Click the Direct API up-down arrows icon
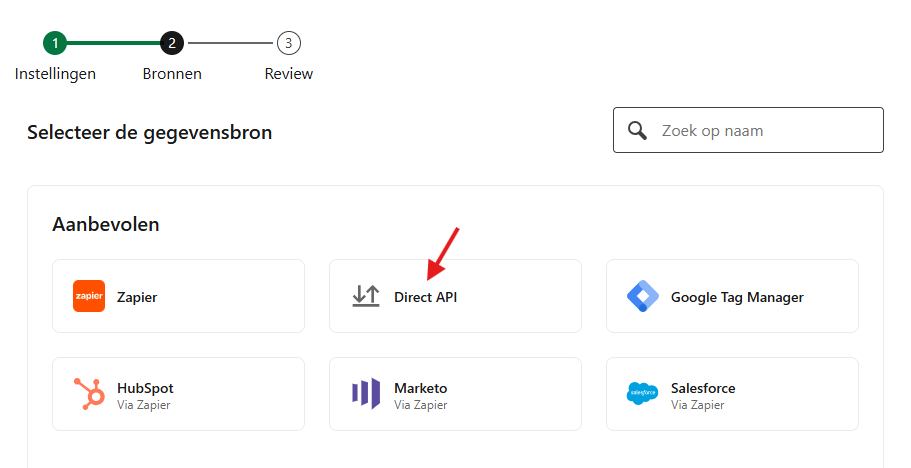Image resolution: width=911 pixels, height=468 pixels. coord(366,296)
